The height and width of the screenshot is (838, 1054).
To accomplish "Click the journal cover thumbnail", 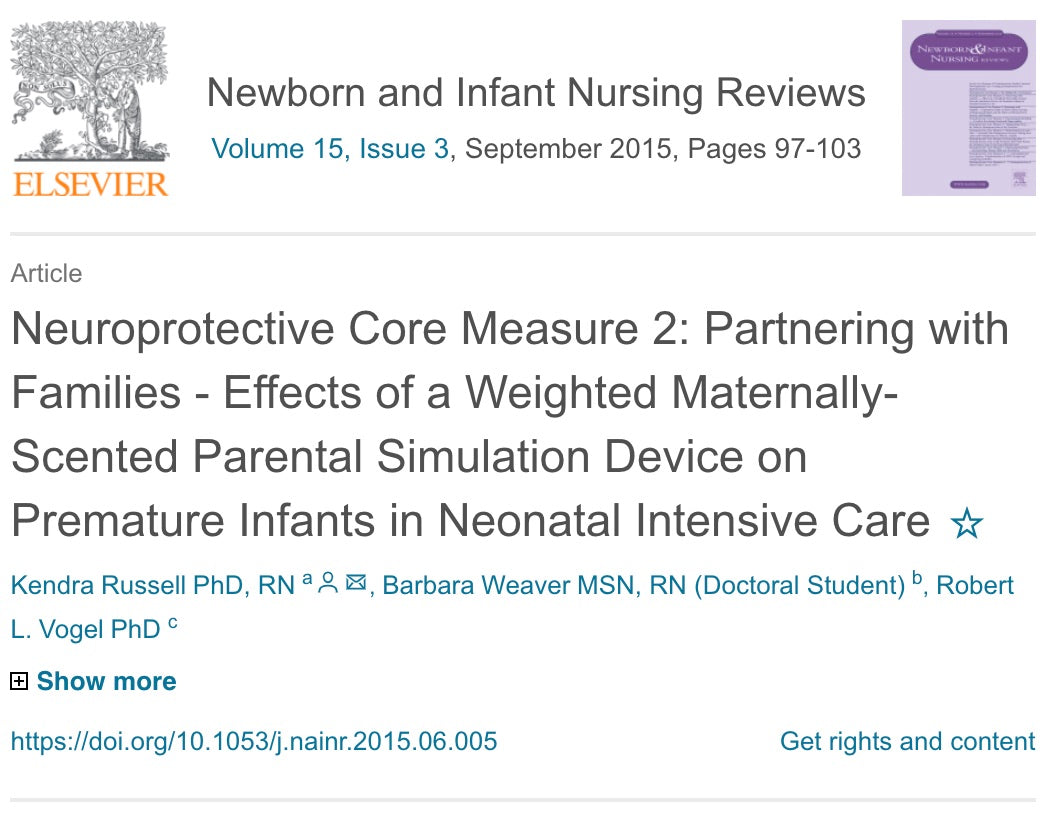I will coord(969,110).
